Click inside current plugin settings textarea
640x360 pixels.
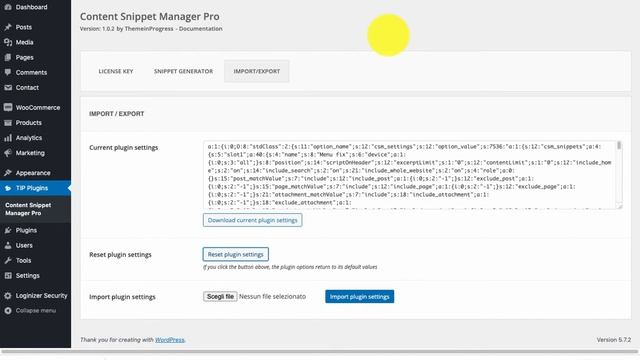coord(409,175)
